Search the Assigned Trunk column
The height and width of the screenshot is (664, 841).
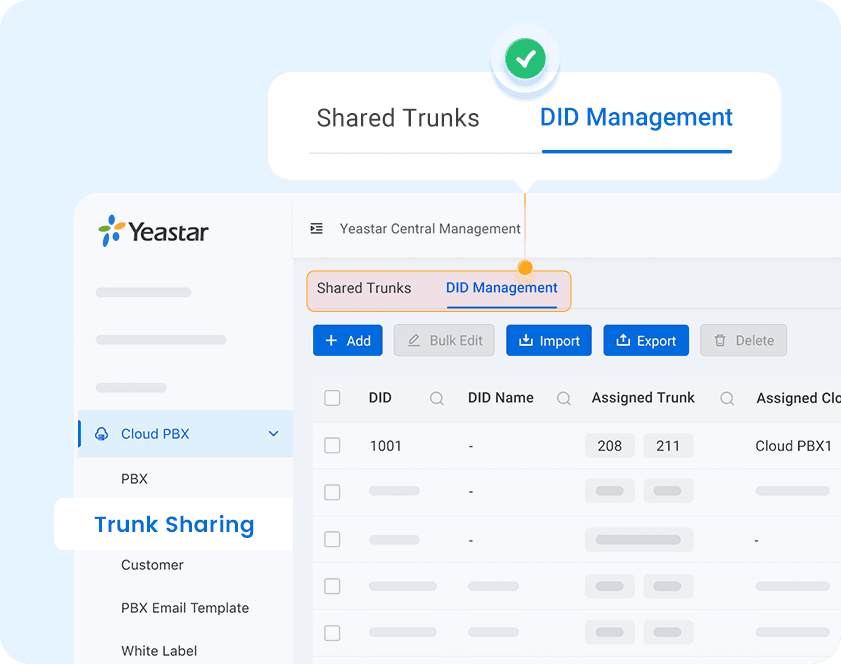point(727,398)
